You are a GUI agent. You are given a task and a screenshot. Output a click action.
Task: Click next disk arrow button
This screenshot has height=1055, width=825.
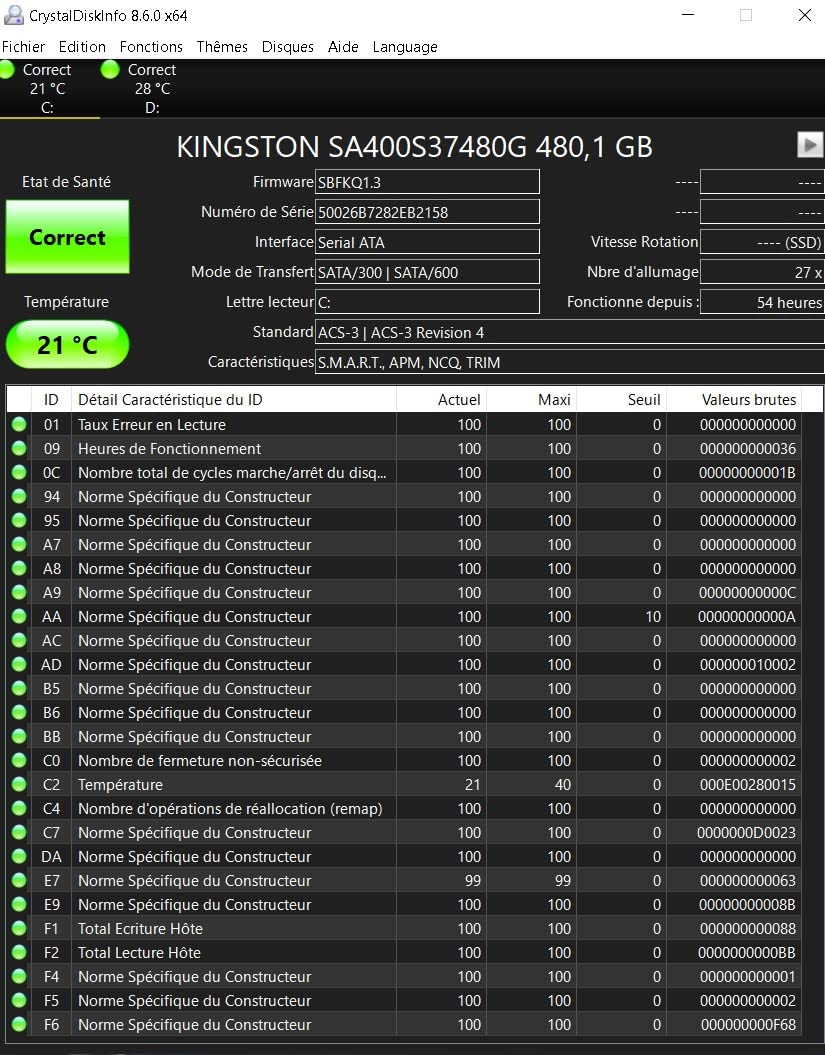pos(810,145)
